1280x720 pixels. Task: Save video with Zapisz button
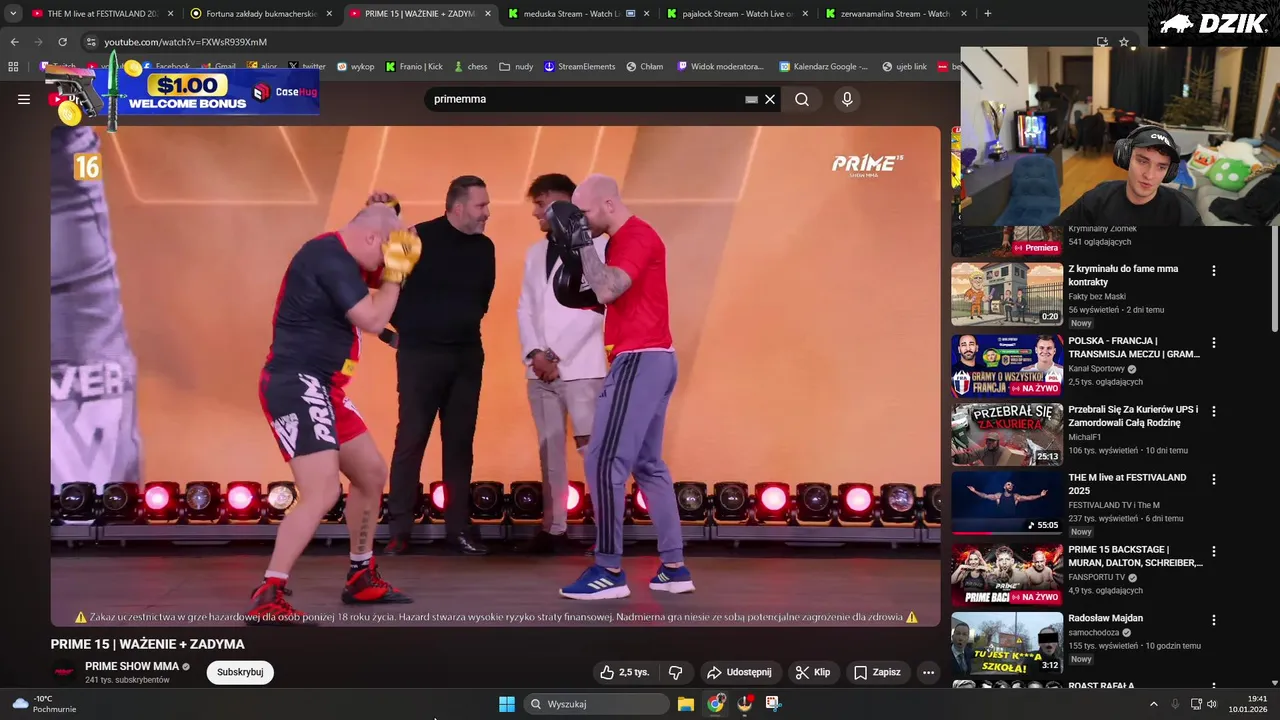coord(877,672)
